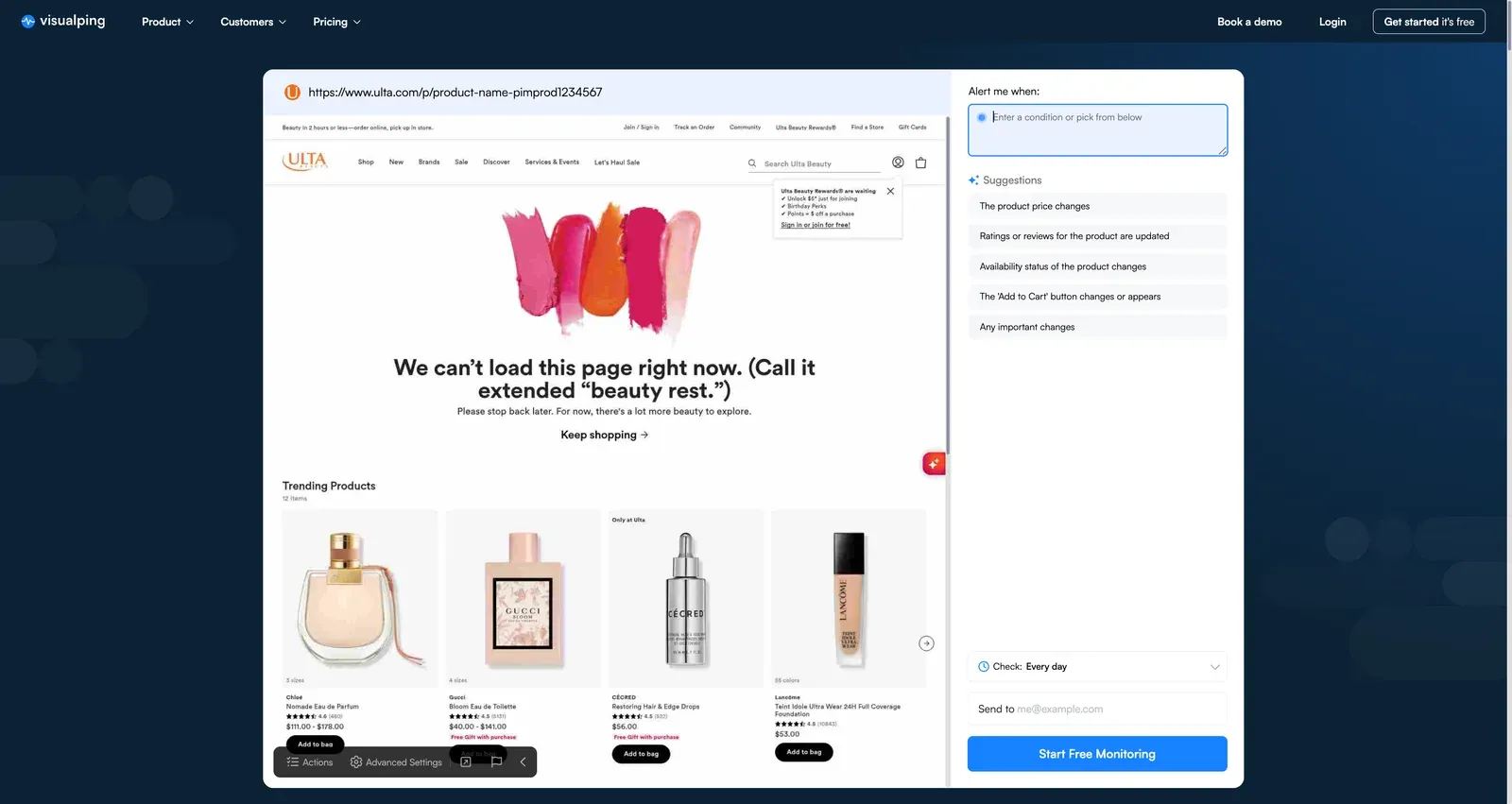Click Gift Cards link
The image size is (1512, 804).
tap(913, 128)
